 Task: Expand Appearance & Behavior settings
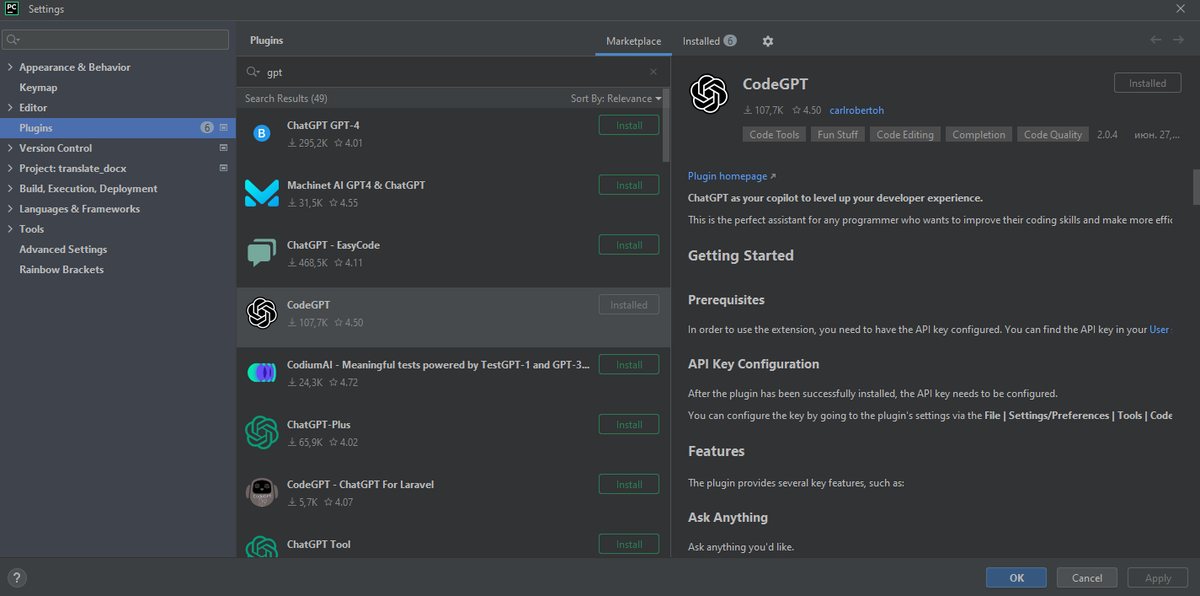click(x=10, y=67)
